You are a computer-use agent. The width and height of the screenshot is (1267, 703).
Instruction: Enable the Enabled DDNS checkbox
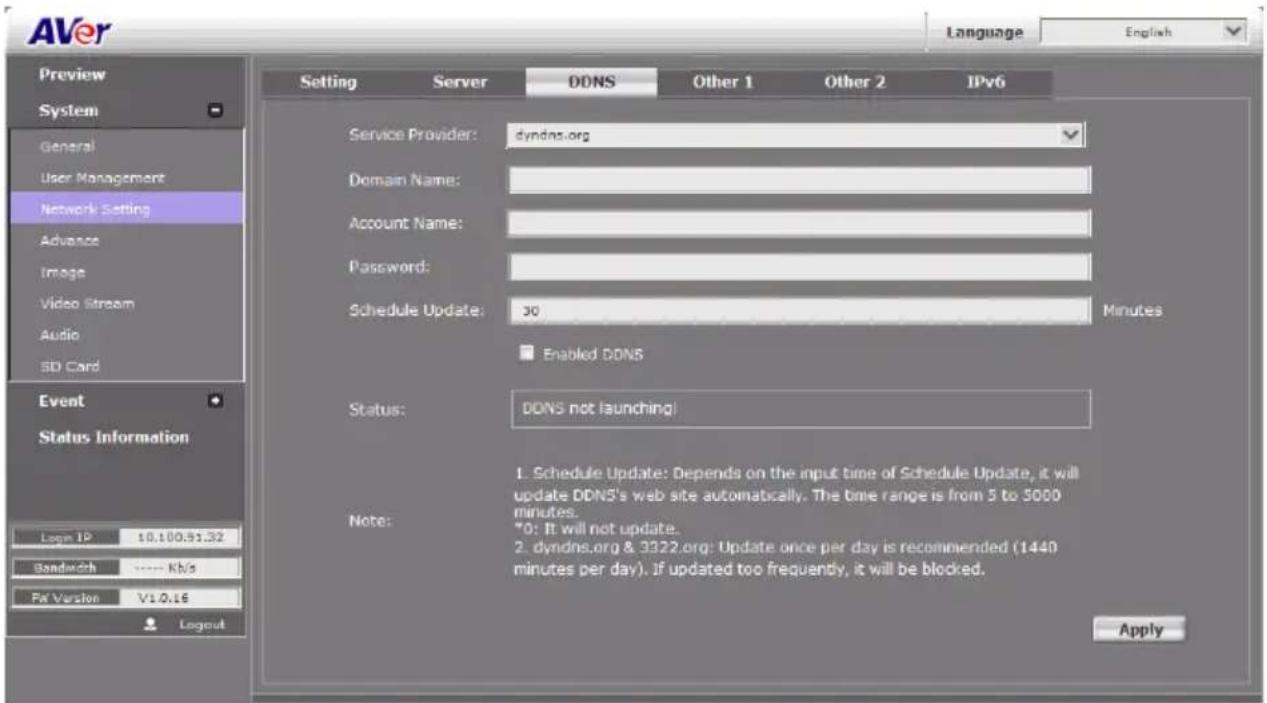click(x=525, y=353)
